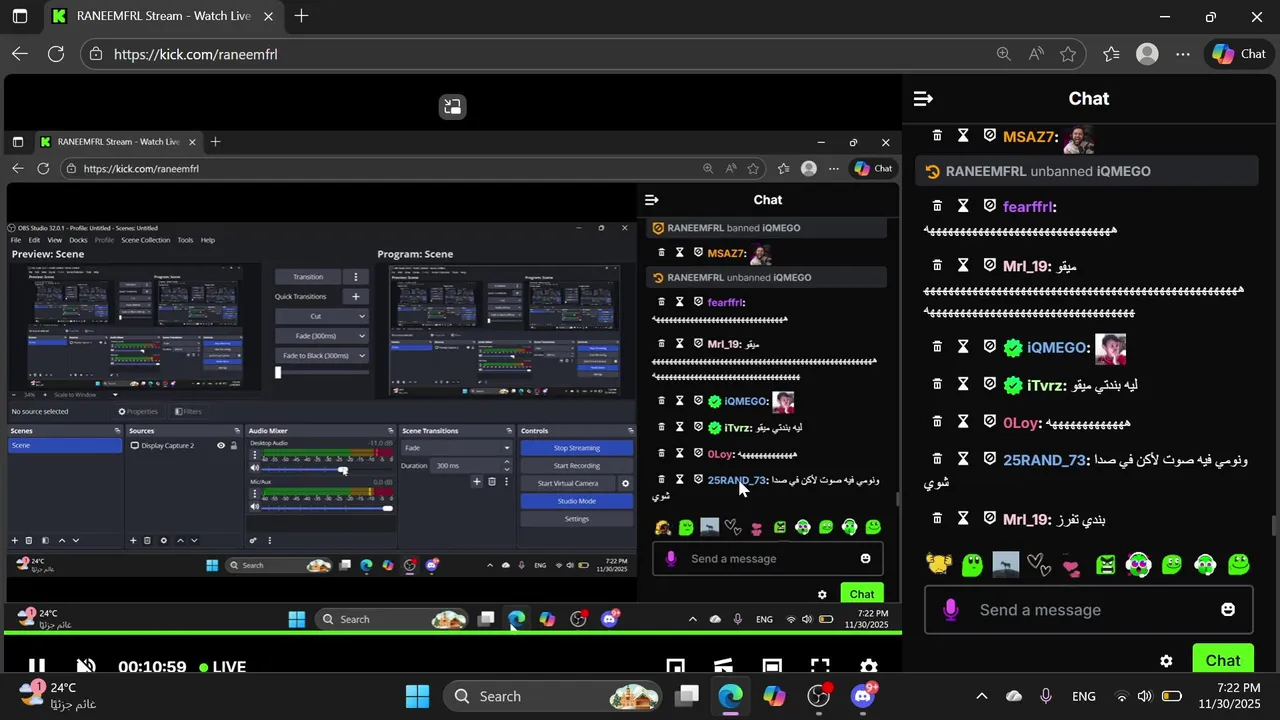Viewport: 1280px width, 720px height.
Task: Pick the green angry-face emote in main chat
Action: 1105,565
